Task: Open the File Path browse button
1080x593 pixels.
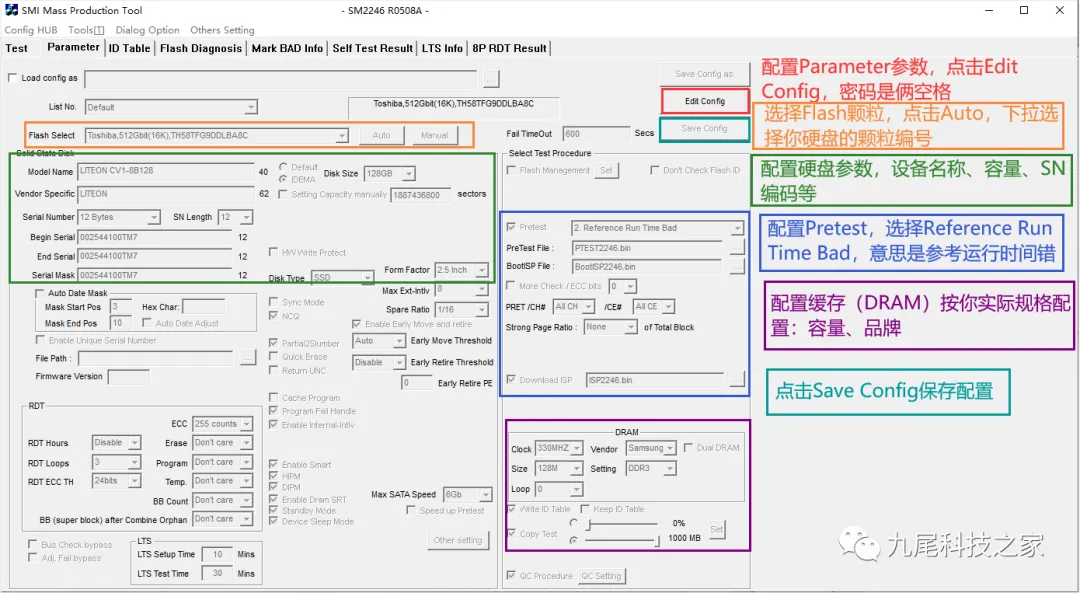Action: pyautogui.click(x=248, y=358)
